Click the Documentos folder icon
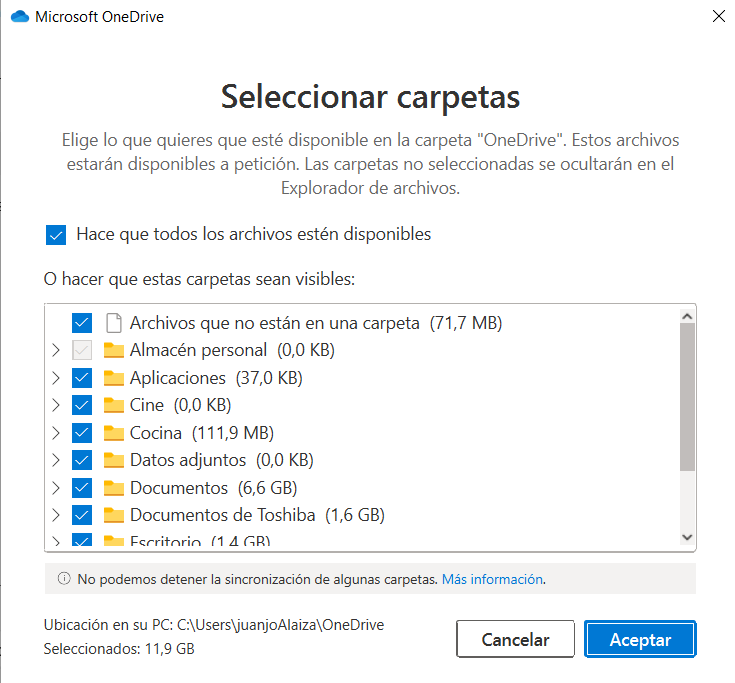Viewport: 735px width, 683px height. (113, 488)
